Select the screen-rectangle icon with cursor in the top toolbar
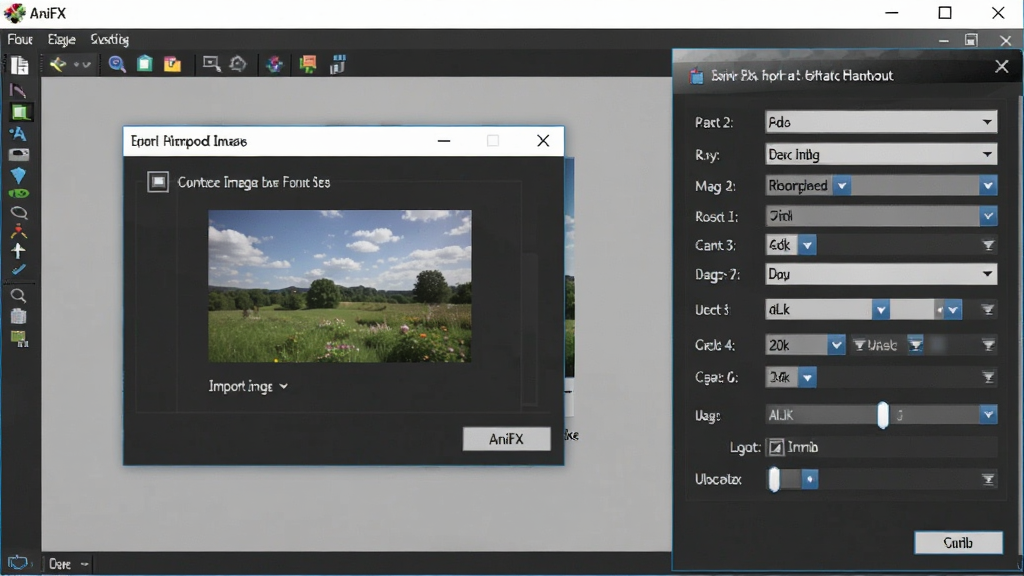The width and height of the screenshot is (1024, 576). pyautogui.click(x=211, y=64)
